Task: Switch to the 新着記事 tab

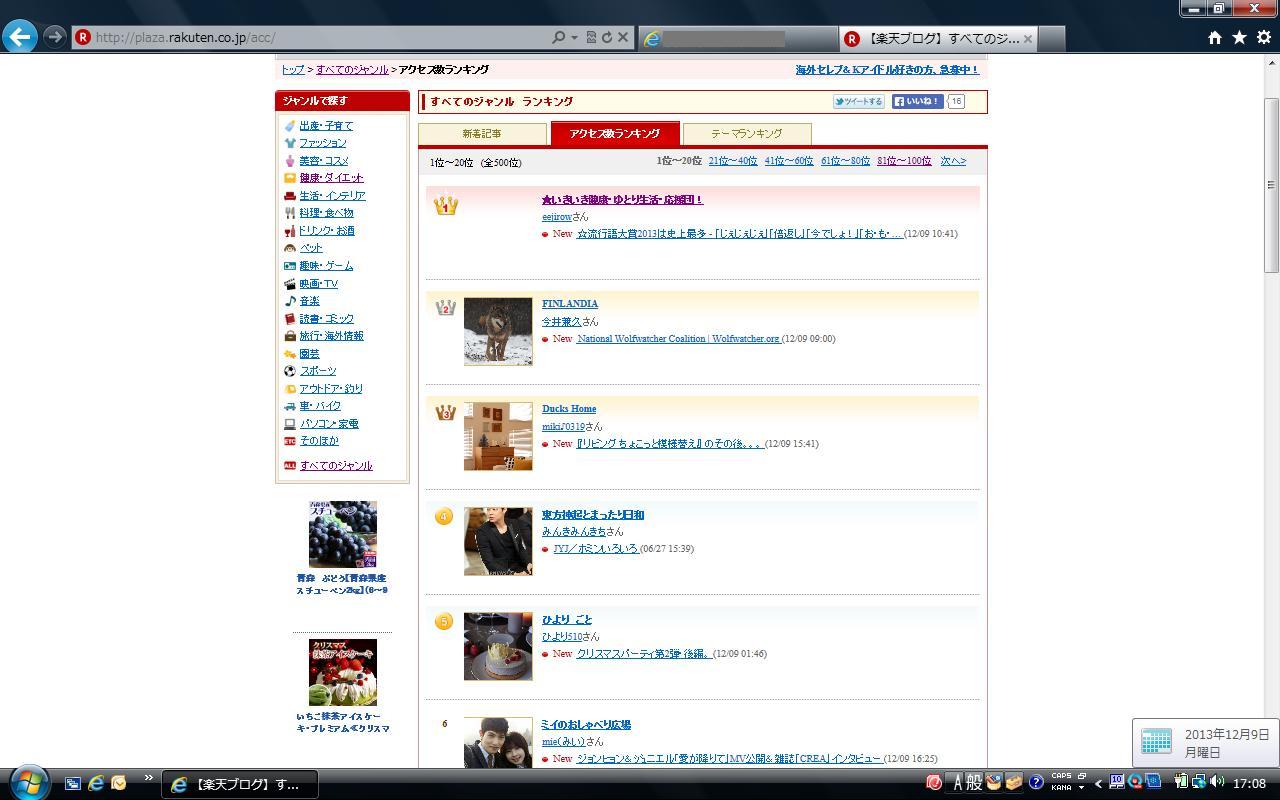Action: click(x=482, y=134)
